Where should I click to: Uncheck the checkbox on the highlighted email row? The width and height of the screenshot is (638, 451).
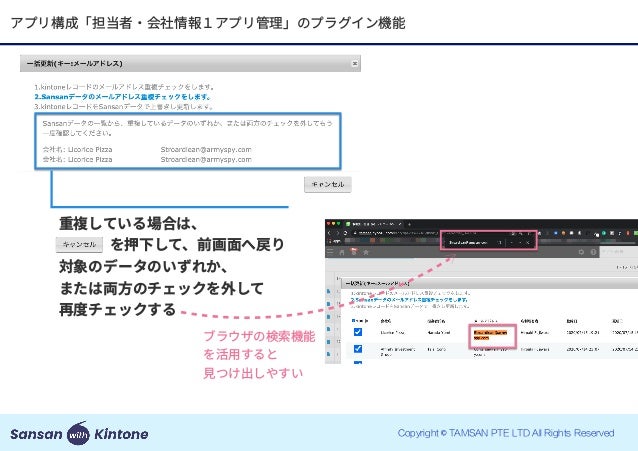[x=358, y=332]
